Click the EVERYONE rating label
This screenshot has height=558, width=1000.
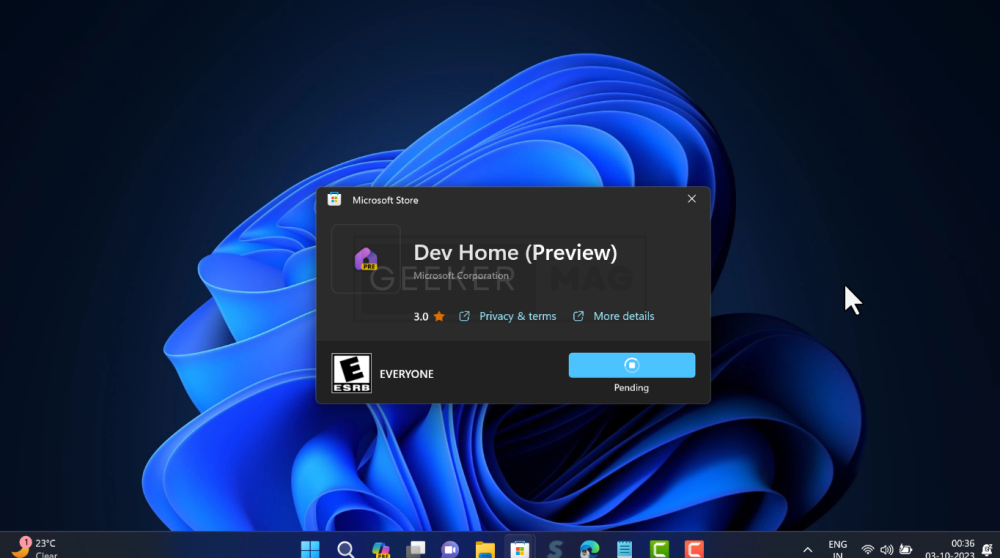[406, 374]
